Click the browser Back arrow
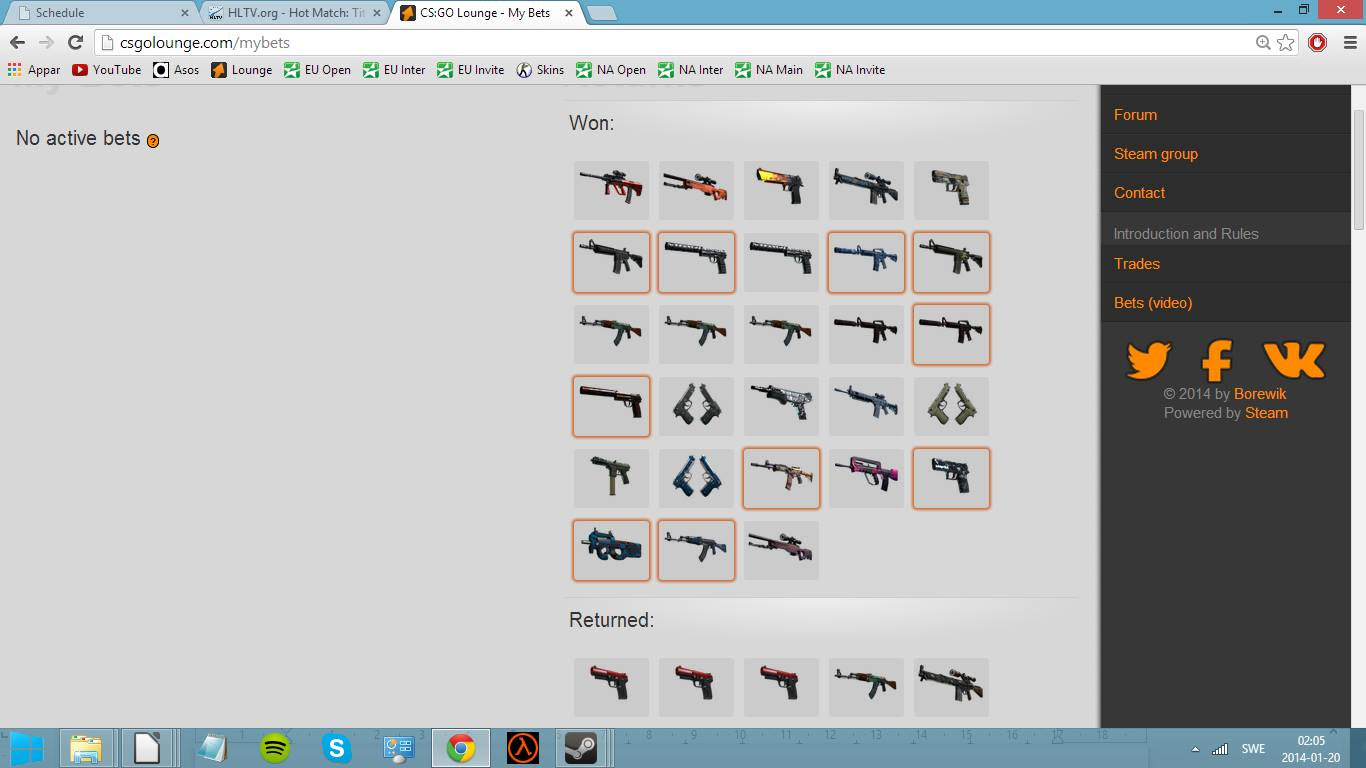The width and height of the screenshot is (1366, 768). click(x=17, y=42)
